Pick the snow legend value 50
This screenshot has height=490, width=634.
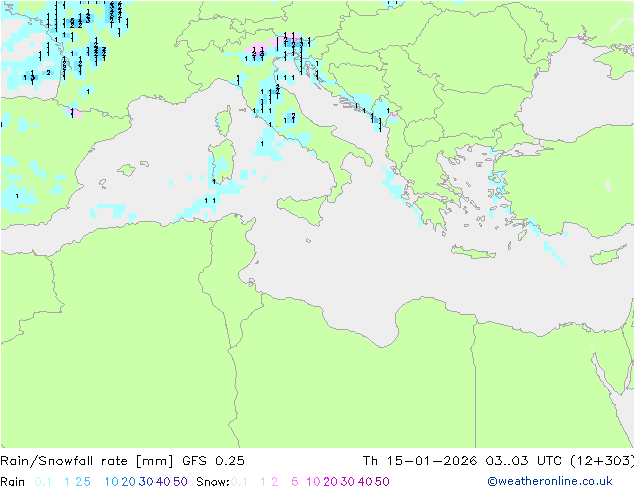382,482
